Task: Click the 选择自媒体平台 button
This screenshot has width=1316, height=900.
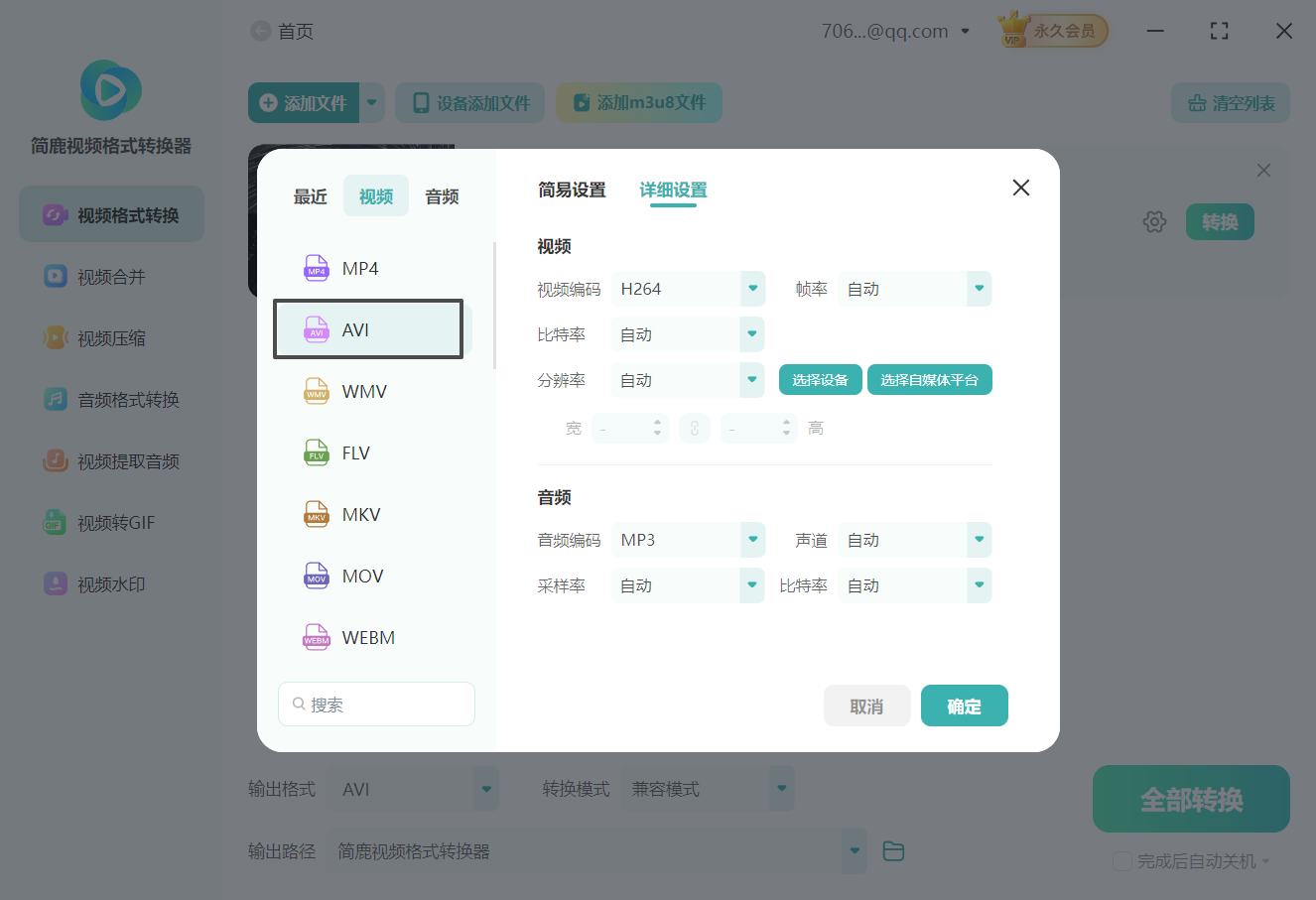Action: click(x=929, y=379)
